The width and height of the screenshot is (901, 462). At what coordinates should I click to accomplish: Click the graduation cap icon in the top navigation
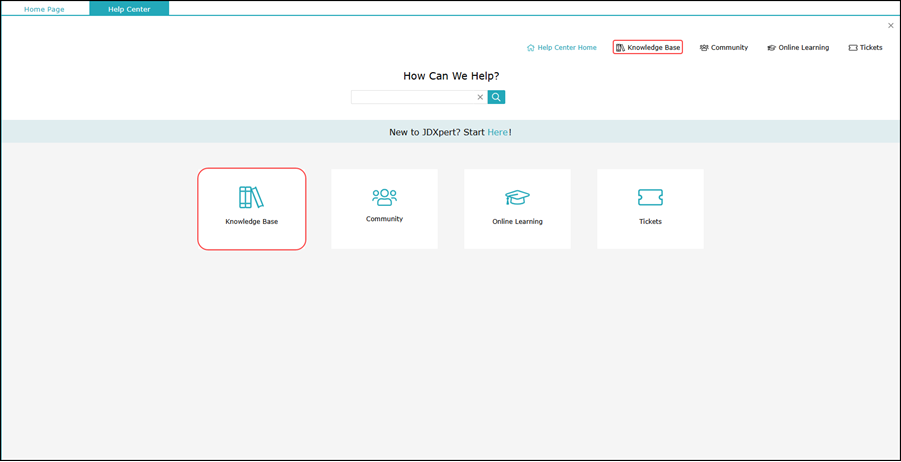coord(771,48)
